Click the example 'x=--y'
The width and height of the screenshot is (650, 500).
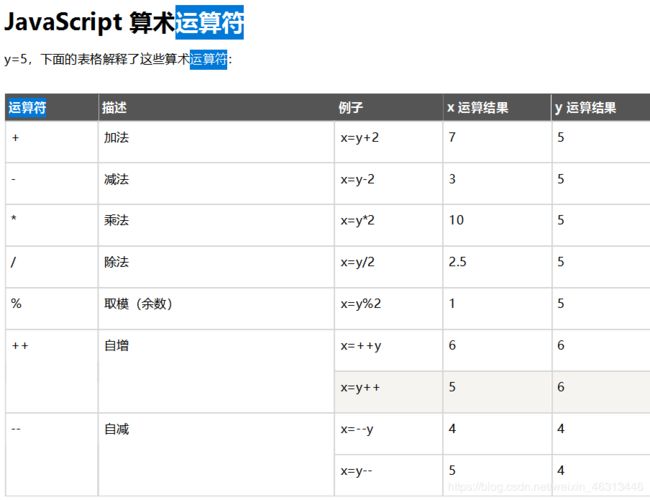(357, 430)
